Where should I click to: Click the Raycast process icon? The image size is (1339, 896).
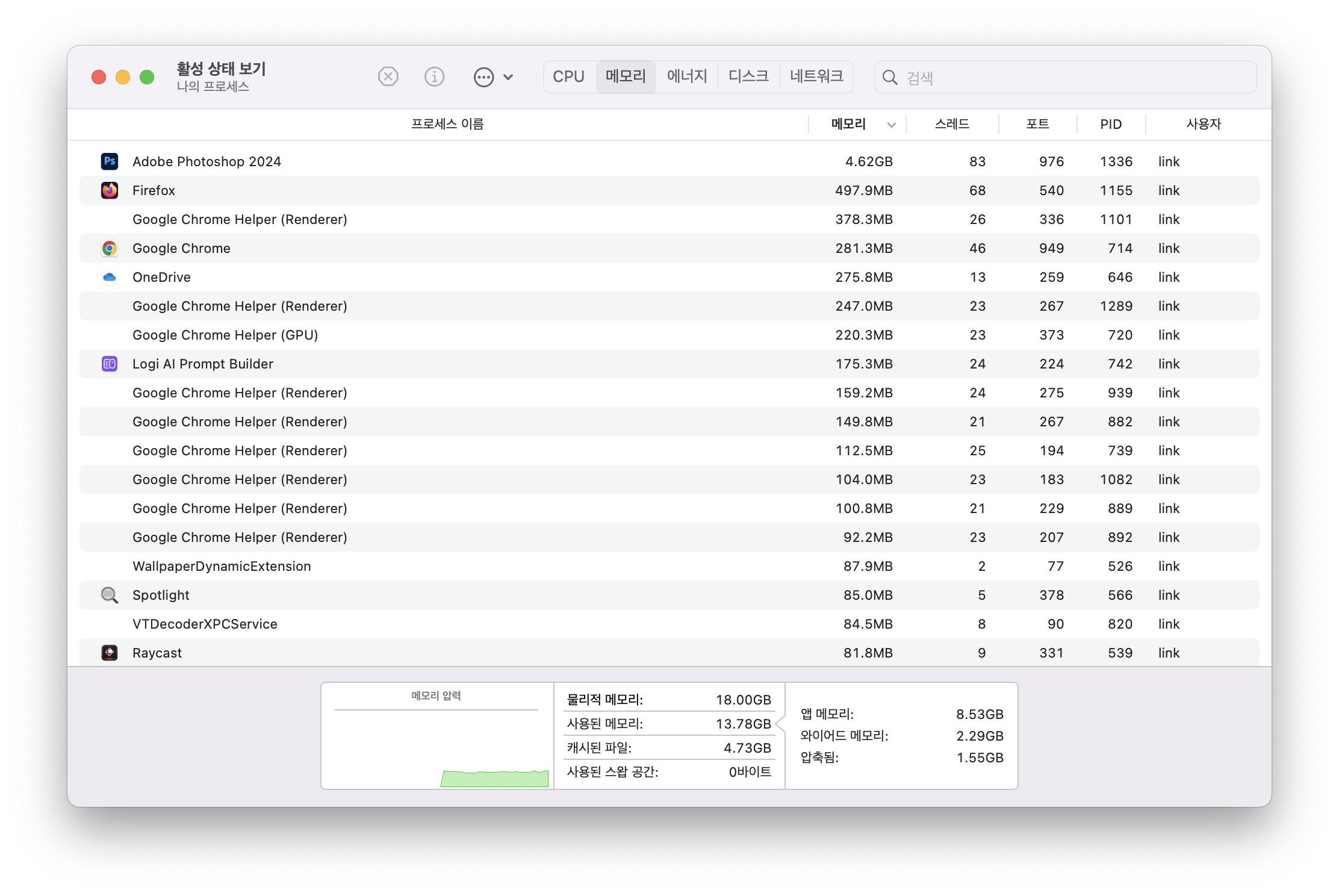pos(110,653)
